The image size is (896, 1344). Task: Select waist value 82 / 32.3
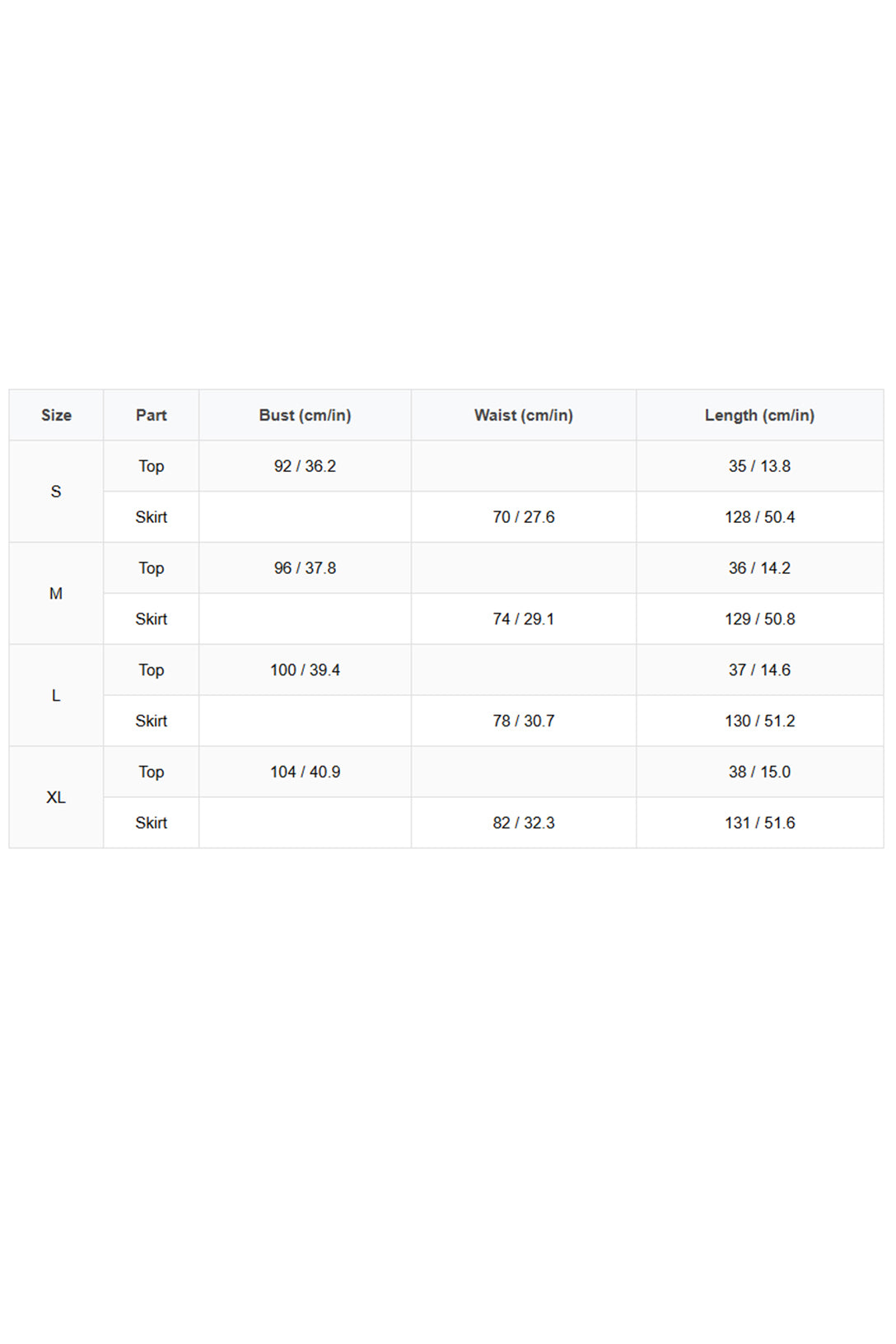[x=524, y=824]
